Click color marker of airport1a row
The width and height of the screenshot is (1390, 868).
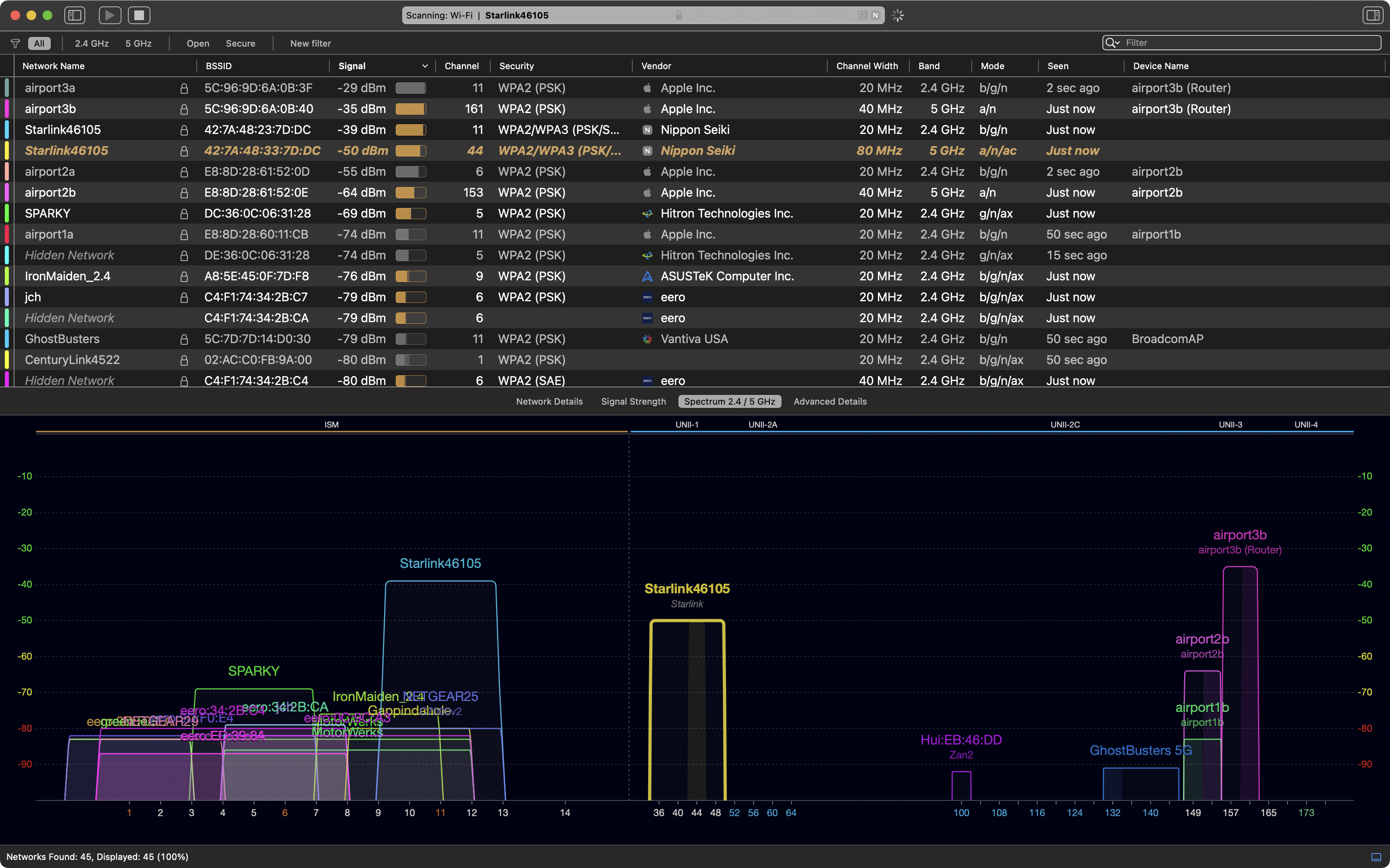point(7,234)
